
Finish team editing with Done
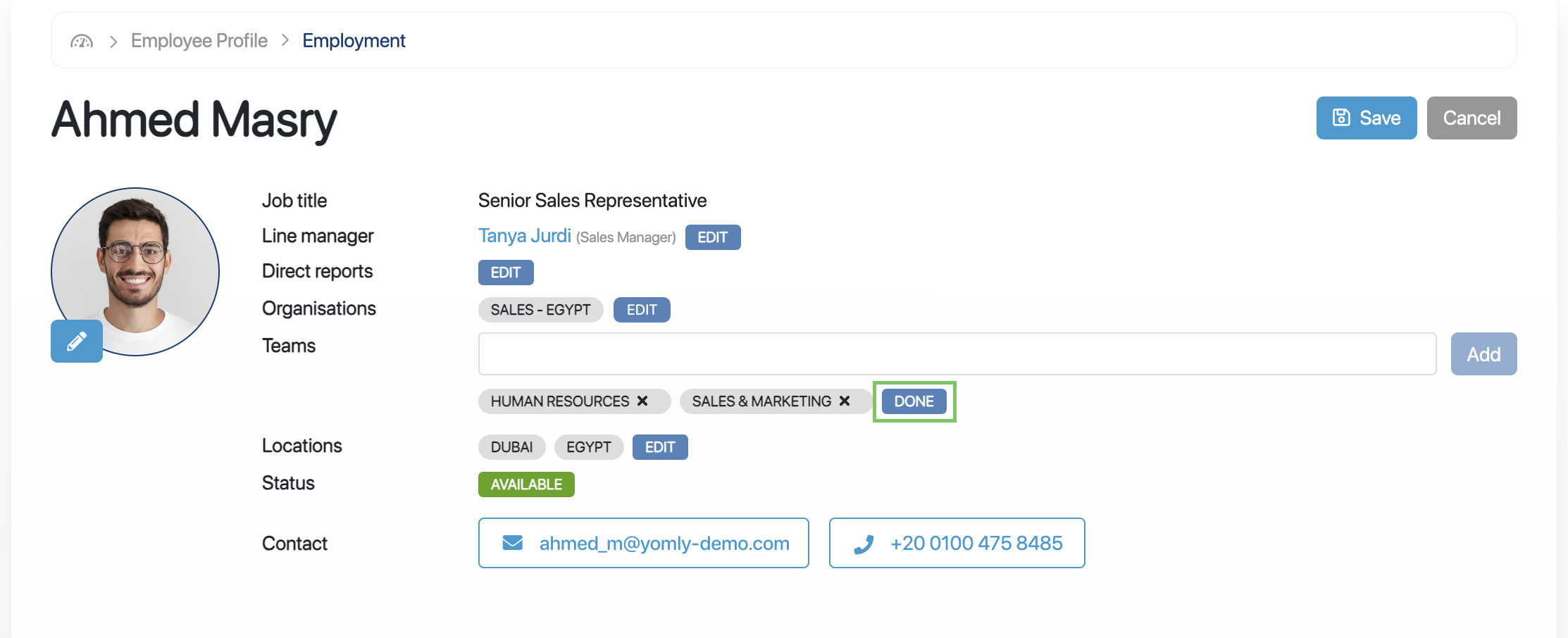pyautogui.click(x=914, y=401)
